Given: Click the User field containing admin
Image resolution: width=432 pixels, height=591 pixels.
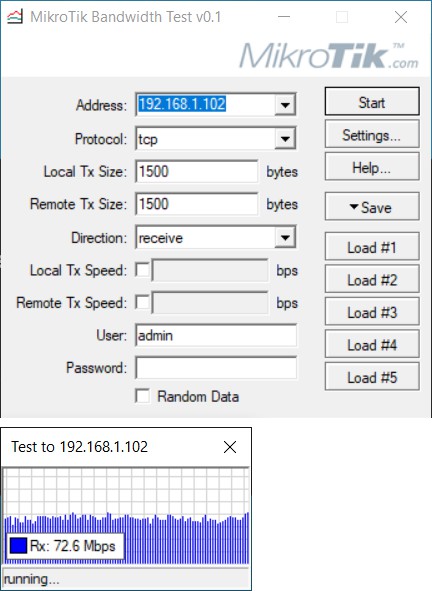Looking at the screenshot, I should point(216,335).
